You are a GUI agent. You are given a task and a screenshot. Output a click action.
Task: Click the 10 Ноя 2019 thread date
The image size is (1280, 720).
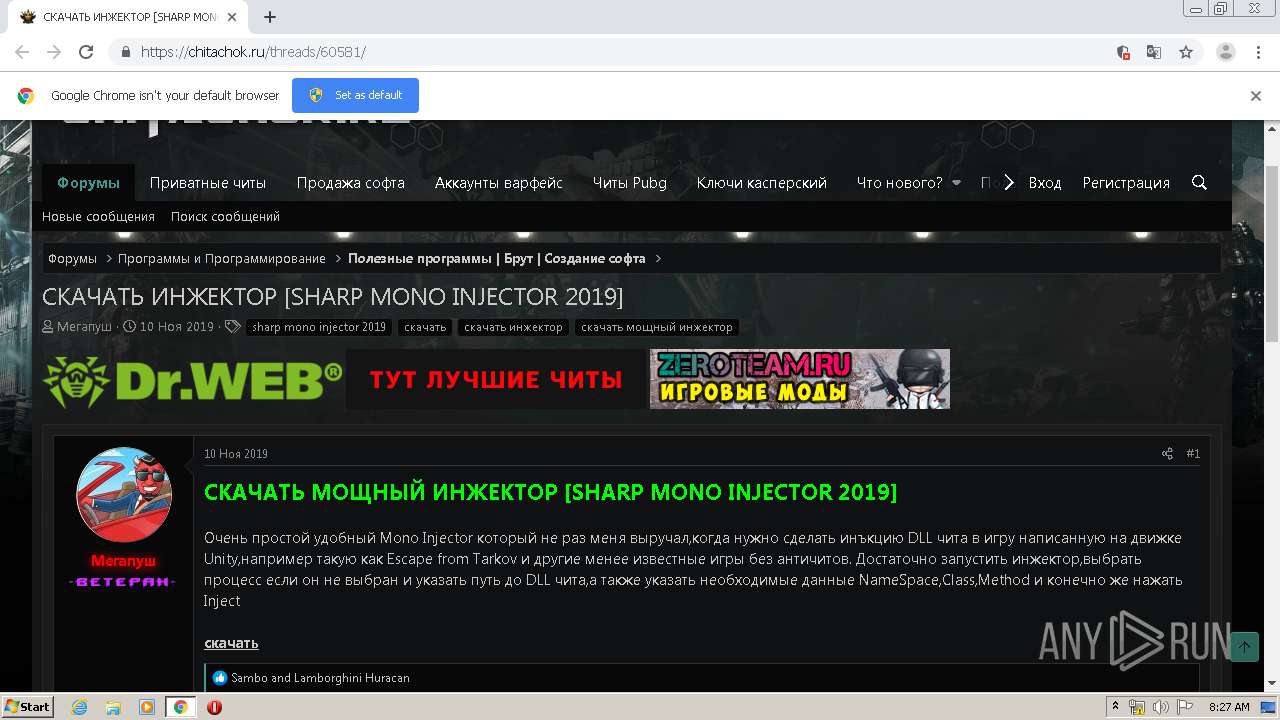[x=177, y=327]
